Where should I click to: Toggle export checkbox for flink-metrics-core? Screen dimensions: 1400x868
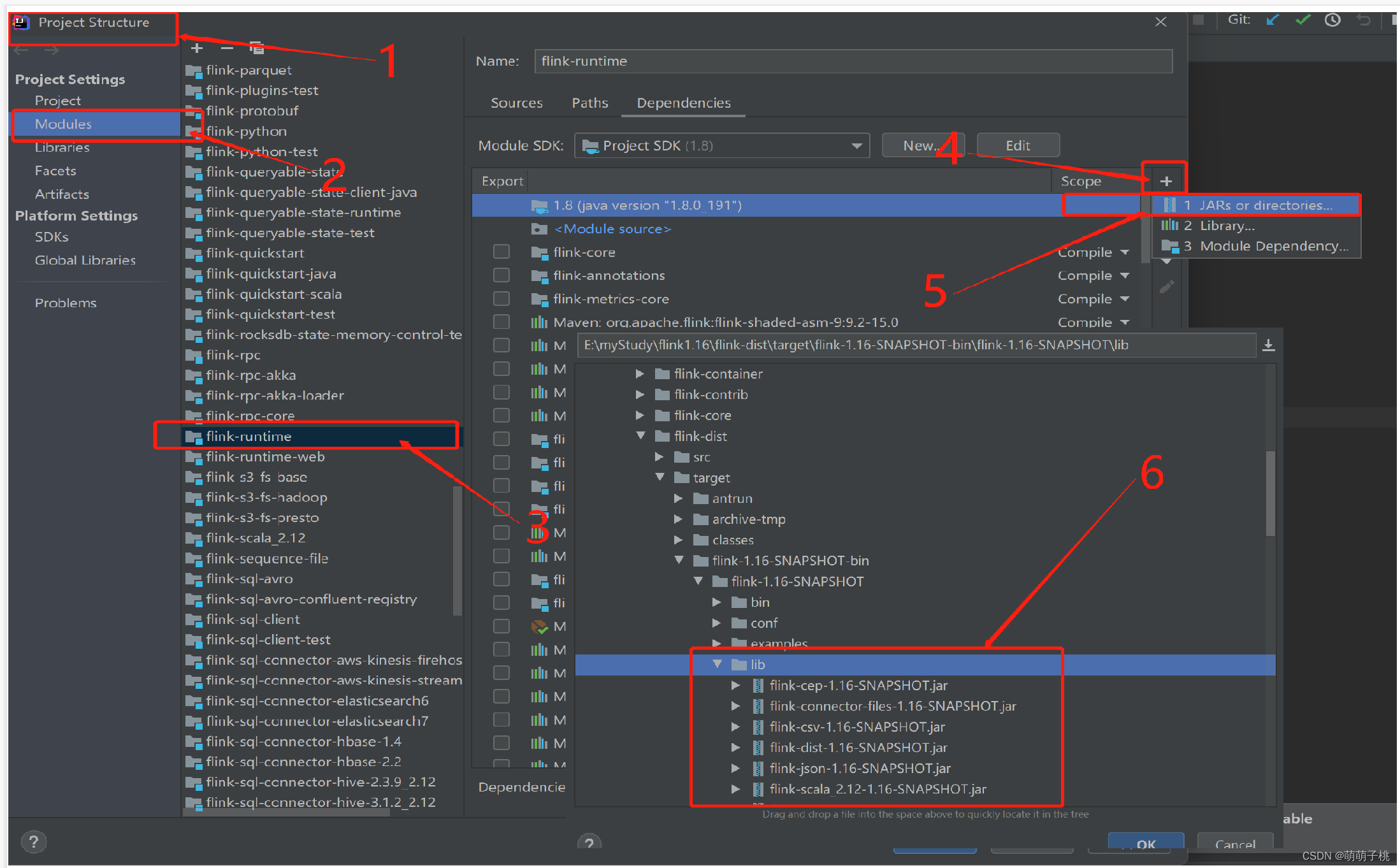[x=502, y=299]
